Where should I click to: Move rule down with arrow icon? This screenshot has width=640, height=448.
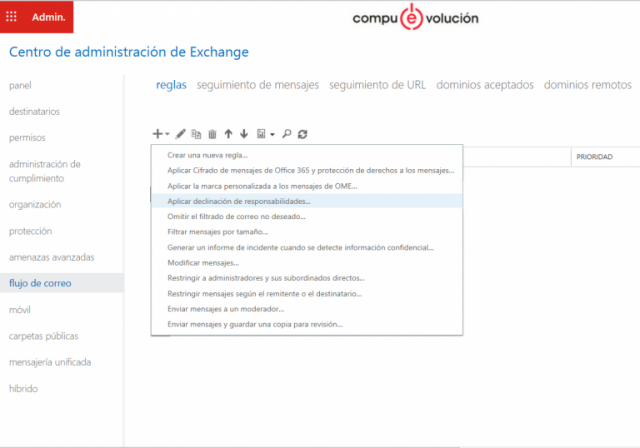243,133
